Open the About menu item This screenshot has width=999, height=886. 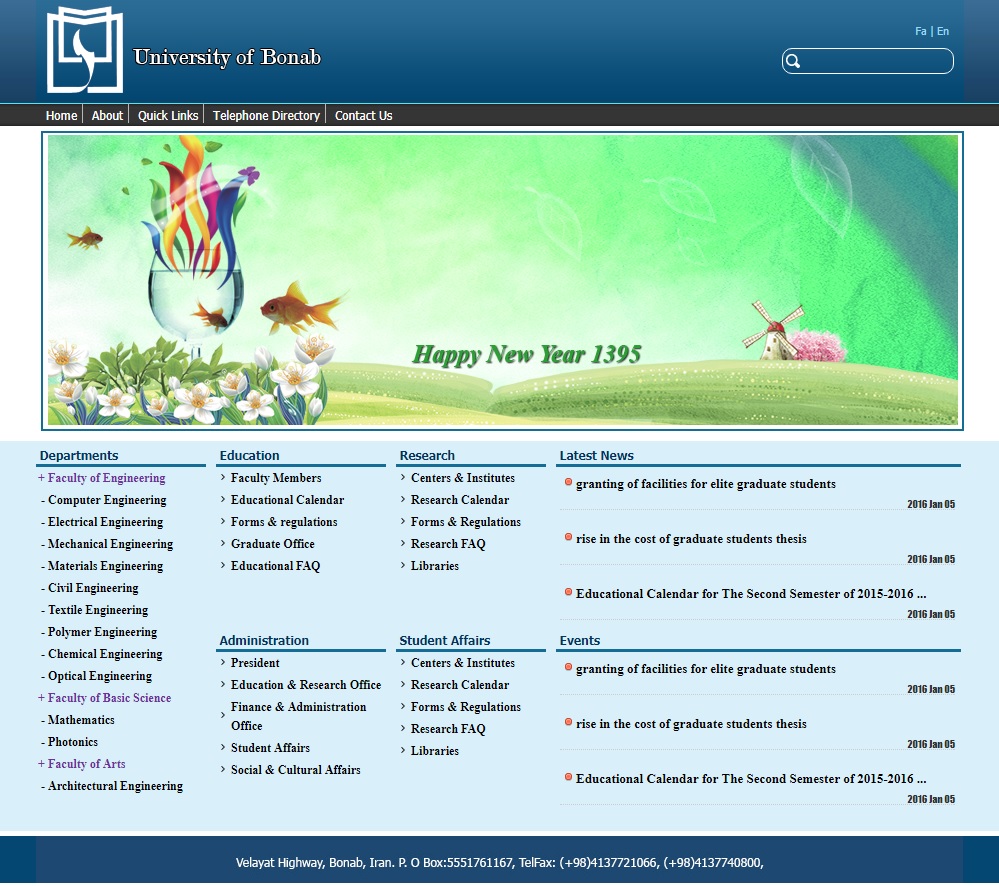pos(107,115)
